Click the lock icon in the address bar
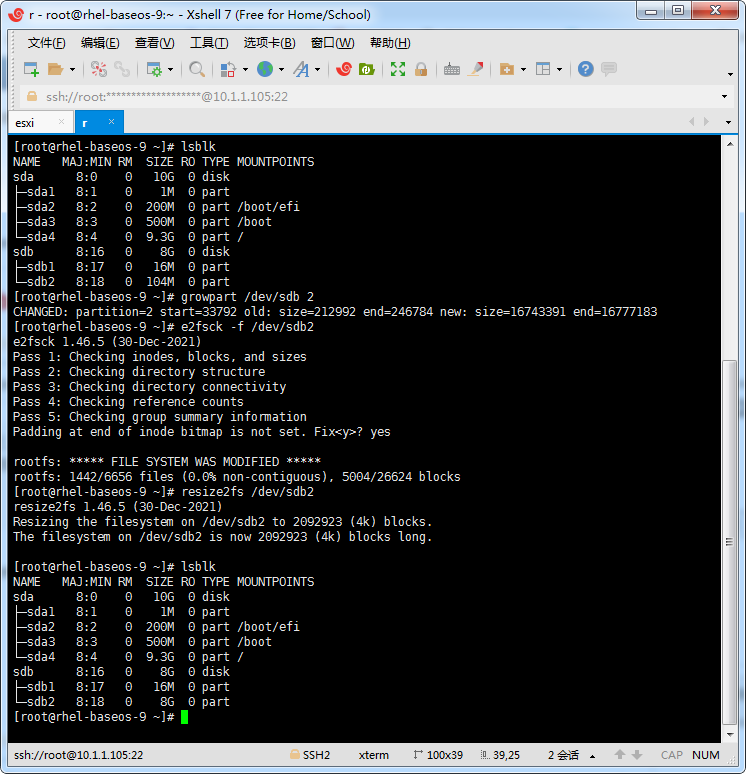This screenshot has height=774, width=746. coord(32,96)
